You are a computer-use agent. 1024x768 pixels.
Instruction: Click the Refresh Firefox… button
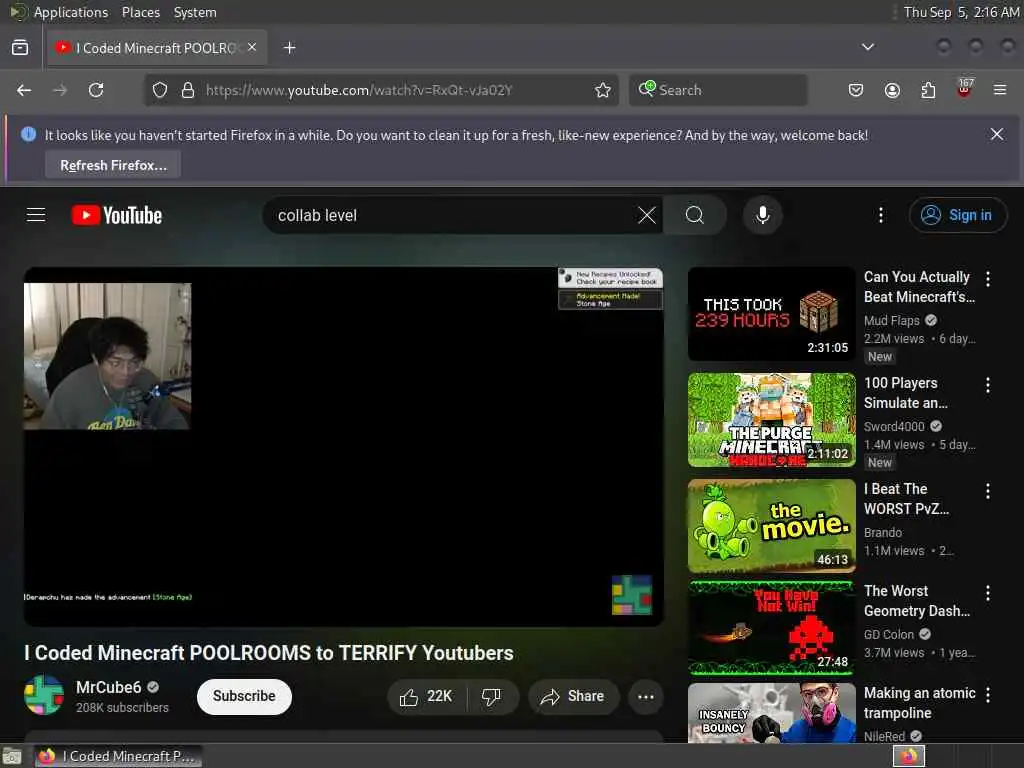click(x=113, y=165)
